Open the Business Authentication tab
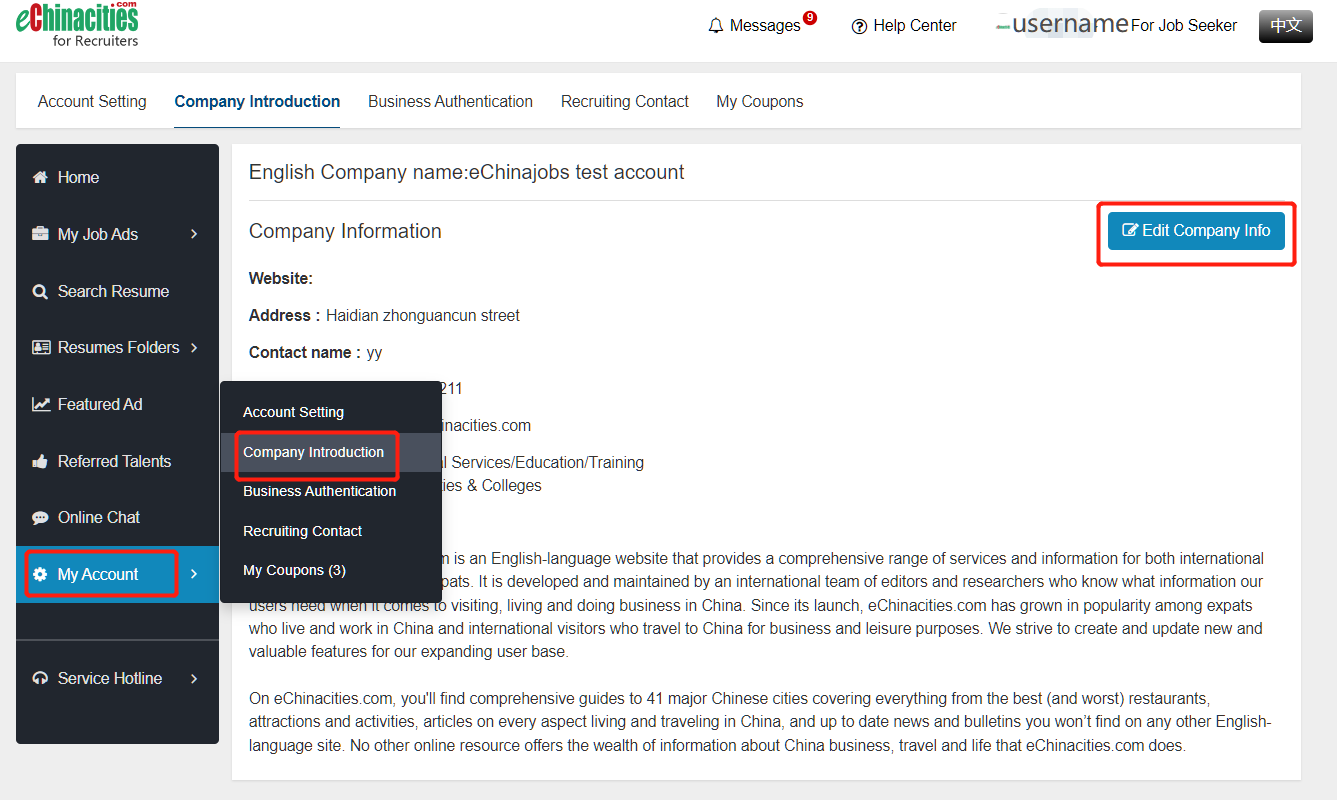1337x800 pixels. coord(450,101)
